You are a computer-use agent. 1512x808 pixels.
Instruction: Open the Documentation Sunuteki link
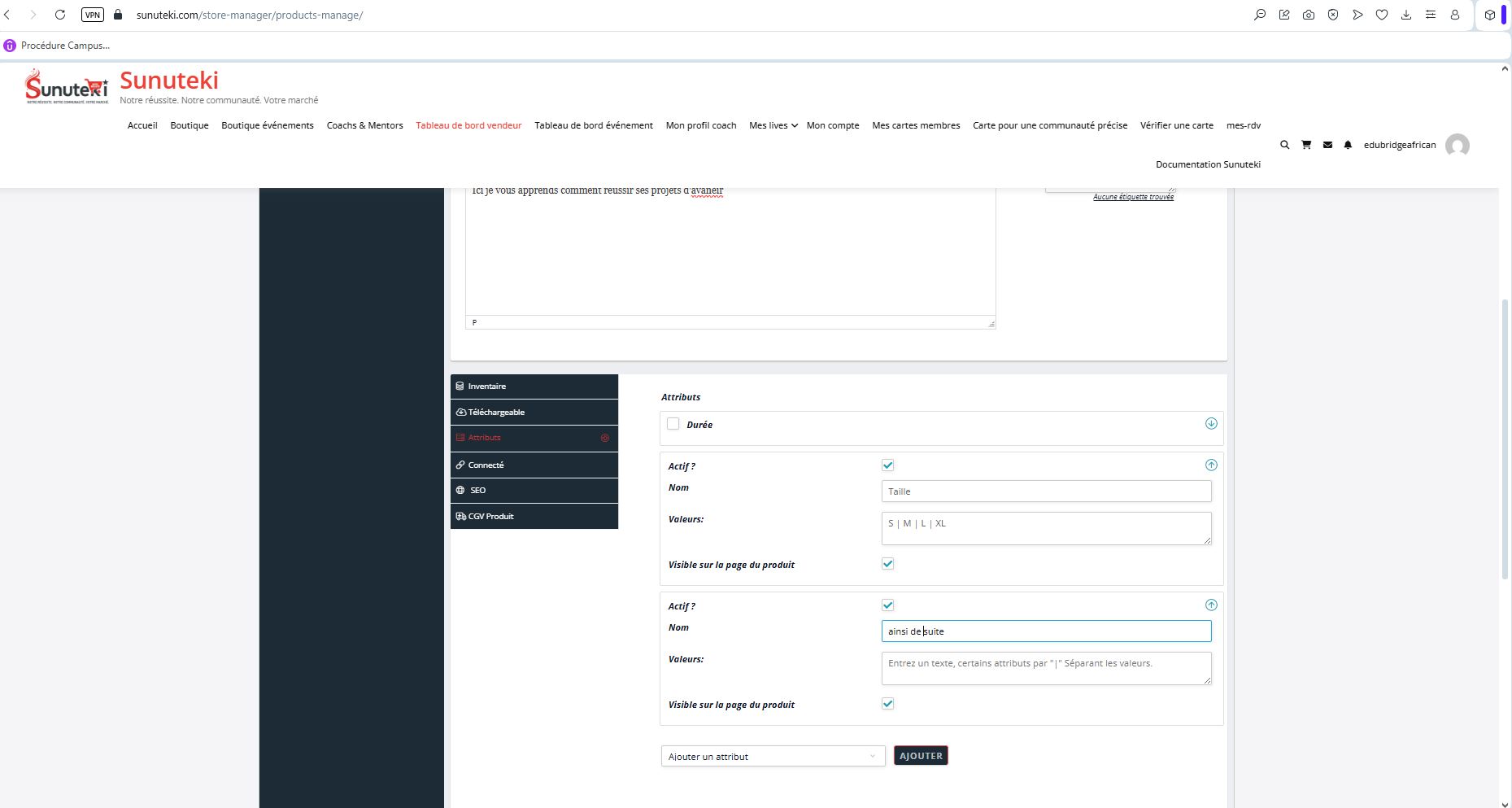click(x=1208, y=164)
